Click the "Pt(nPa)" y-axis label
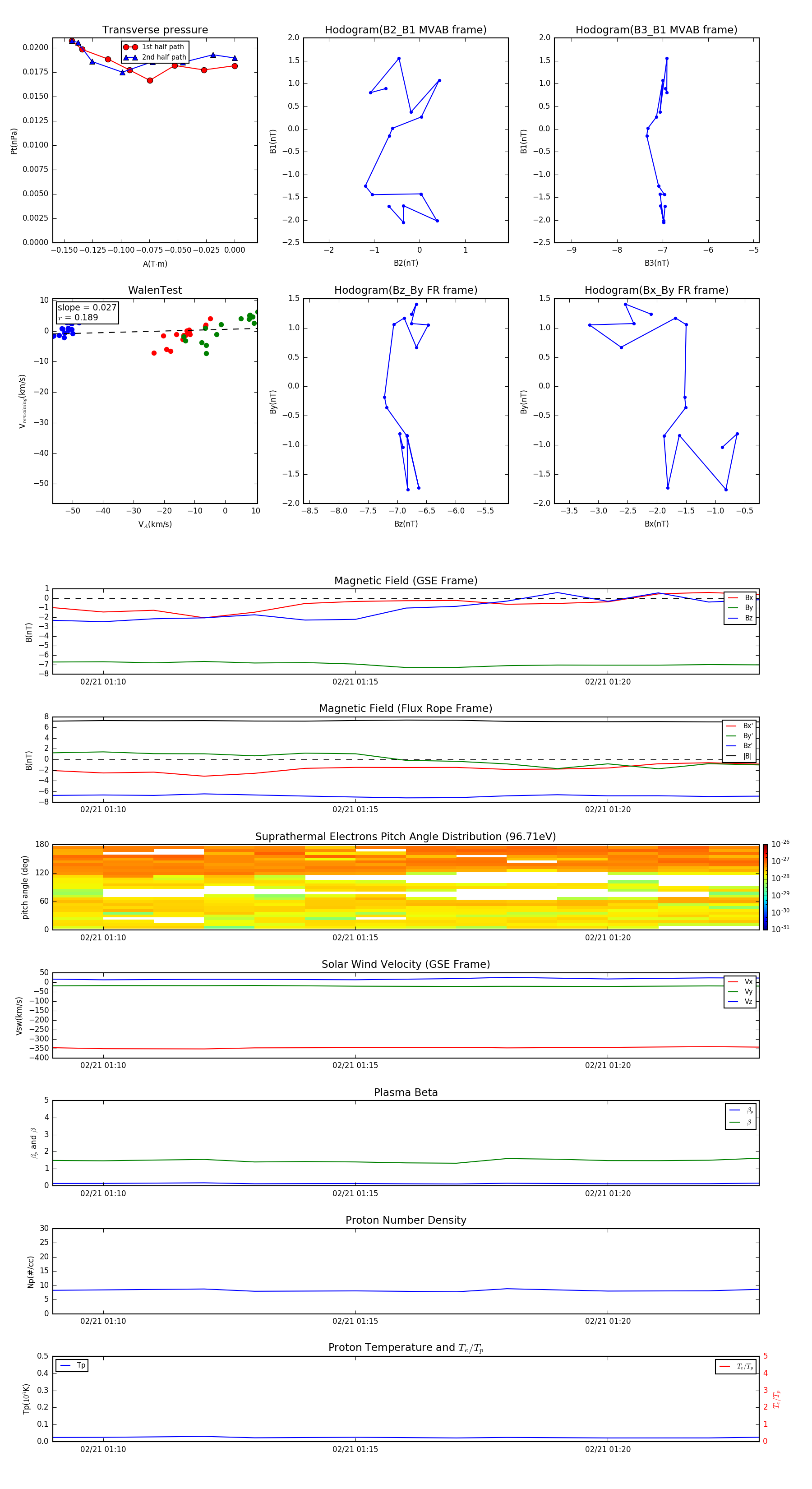The image size is (812, 1489). pyautogui.click(x=14, y=141)
